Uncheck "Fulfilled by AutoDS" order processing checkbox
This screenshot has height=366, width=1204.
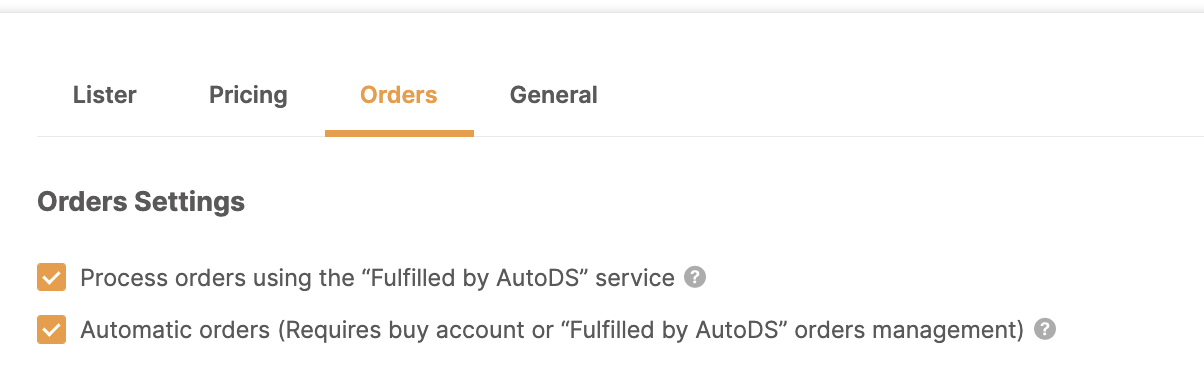click(52, 277)
